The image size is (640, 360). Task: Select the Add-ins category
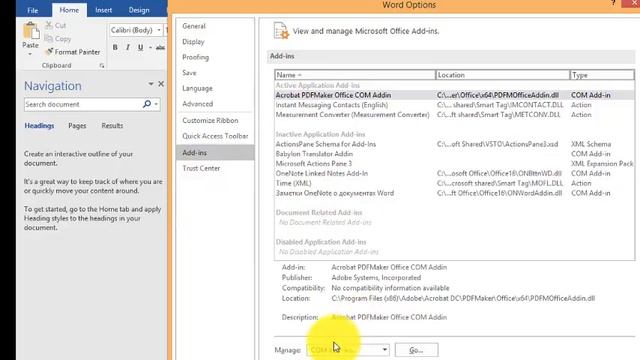pos(215,153)
